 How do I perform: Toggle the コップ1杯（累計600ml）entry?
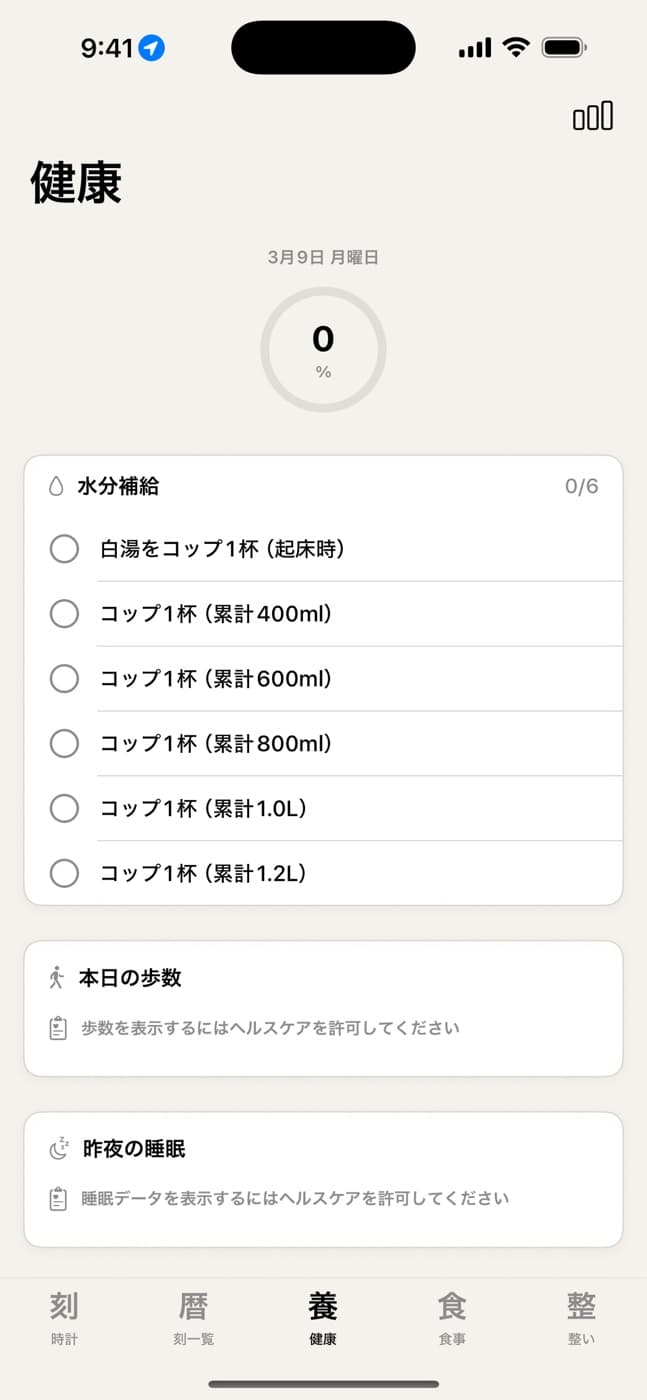click(x=64, y=678)
